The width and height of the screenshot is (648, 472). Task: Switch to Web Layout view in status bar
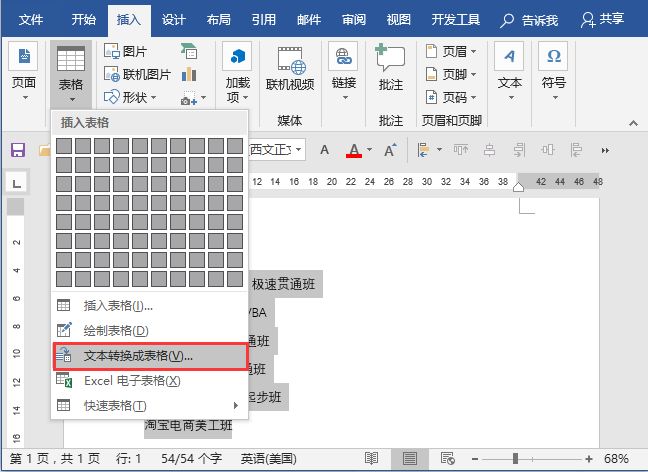click(446, 458)
